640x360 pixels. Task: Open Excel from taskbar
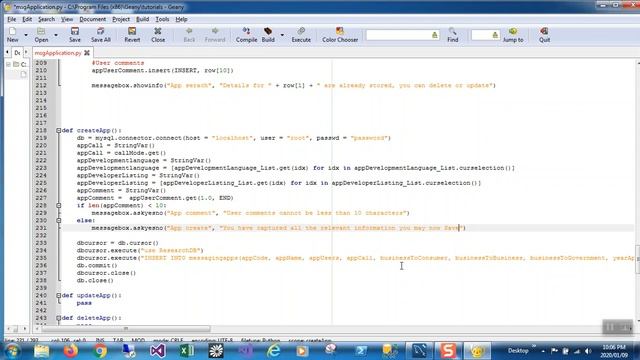click(x=187, y=351)
